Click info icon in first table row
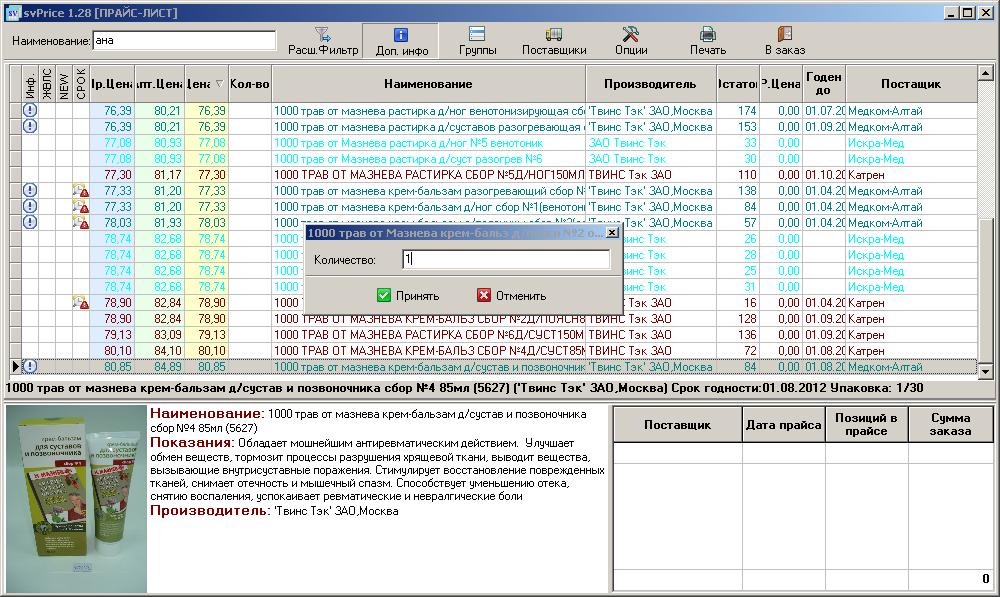The image size is (1000, 597). pyautogui.click(x=30, y=111)
